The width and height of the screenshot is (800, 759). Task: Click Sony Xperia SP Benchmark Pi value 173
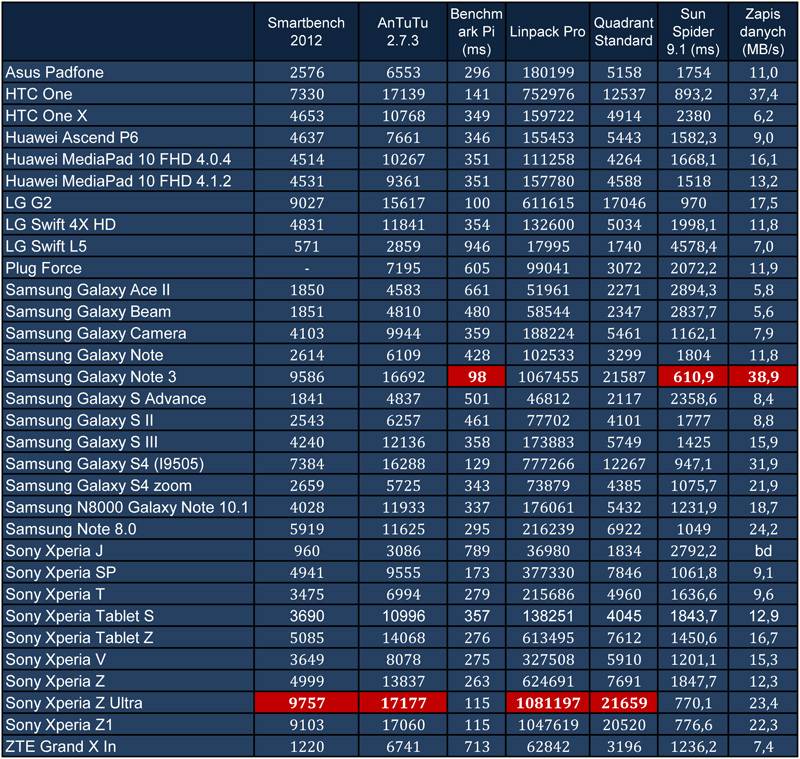click(x=477, y=573)
